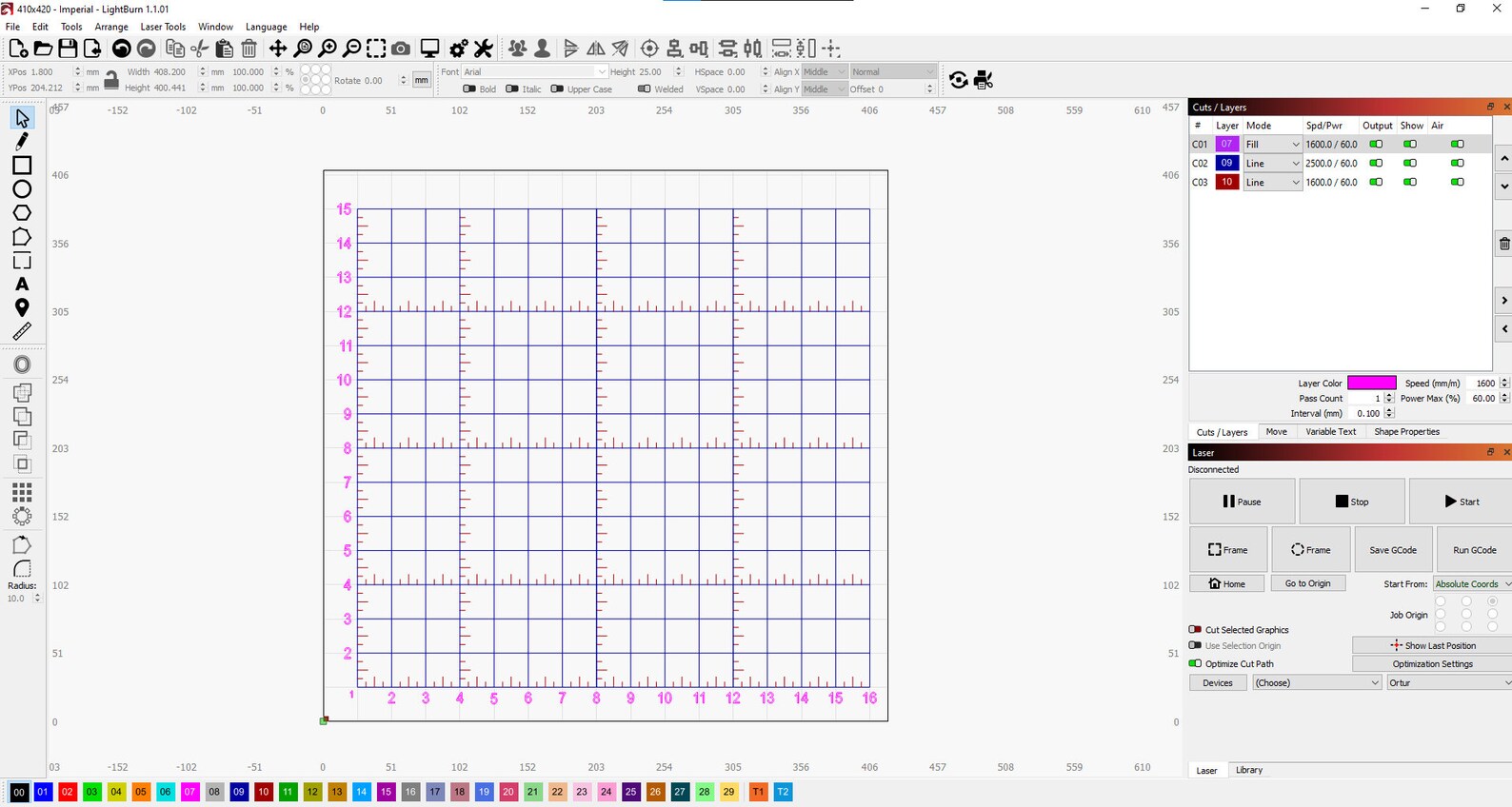
Task: Click the Delete trash icon in toolbar
Action: coord(249,49)
